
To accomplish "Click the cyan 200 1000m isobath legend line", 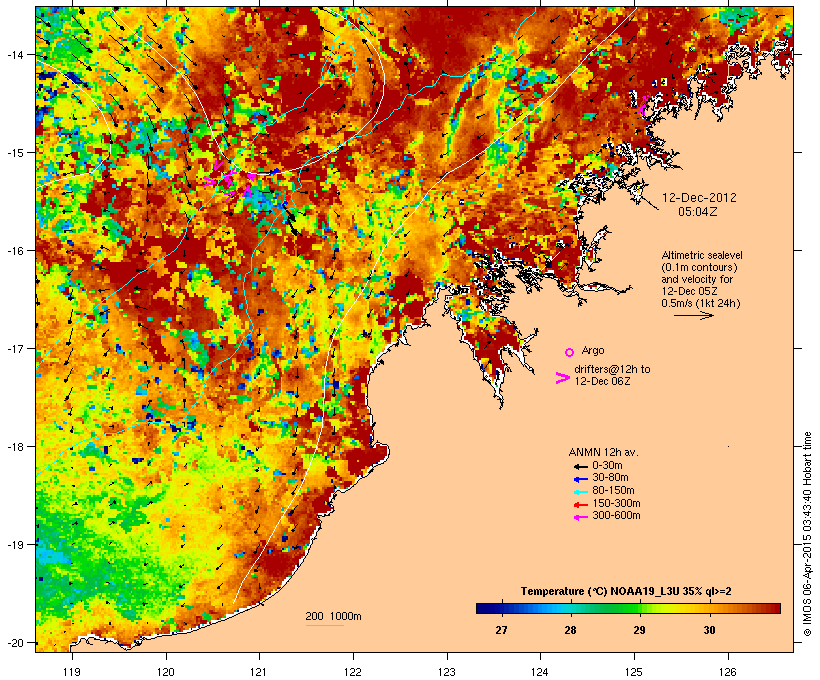I will click(325, 626).
